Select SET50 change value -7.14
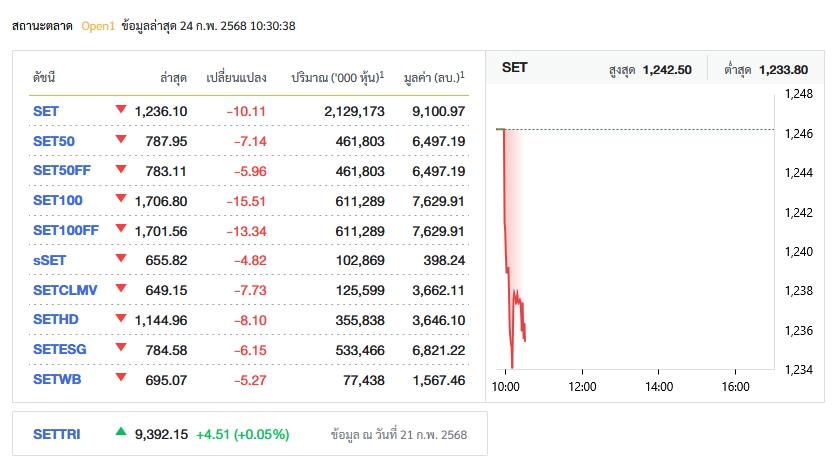The image size is (835, 465). tap(250, 141)
